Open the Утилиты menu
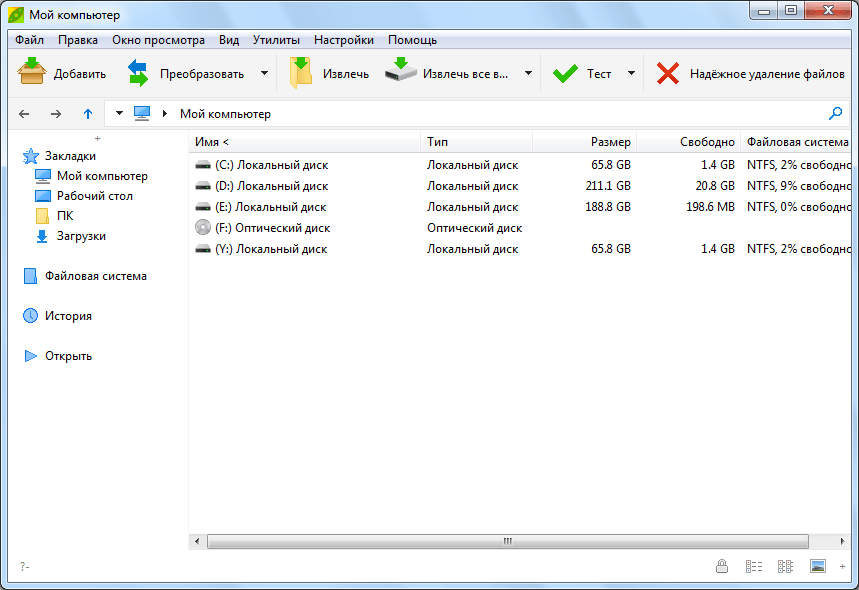 click(276, 40)
